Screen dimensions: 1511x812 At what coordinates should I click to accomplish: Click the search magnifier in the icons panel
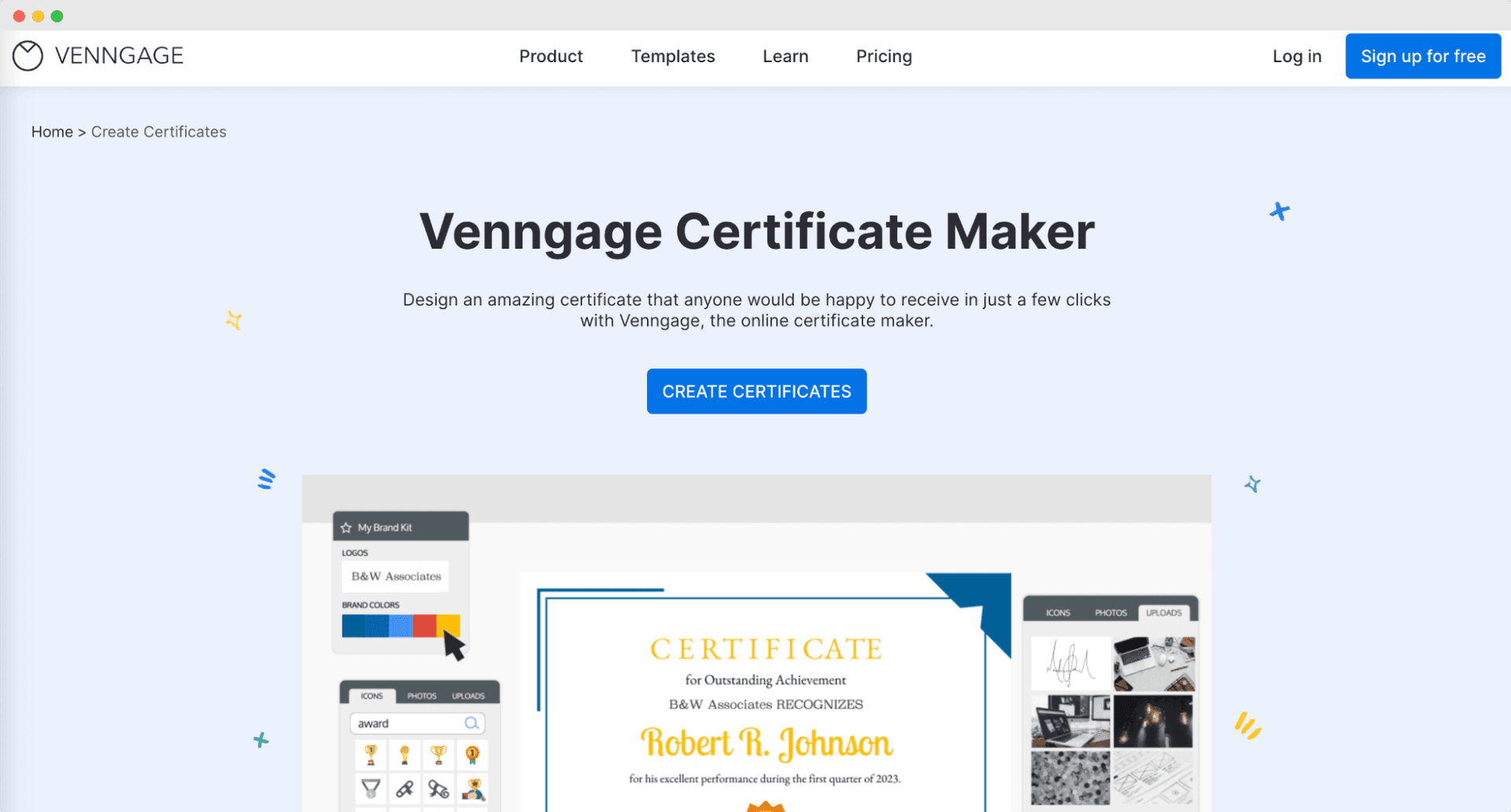point(471,723)
